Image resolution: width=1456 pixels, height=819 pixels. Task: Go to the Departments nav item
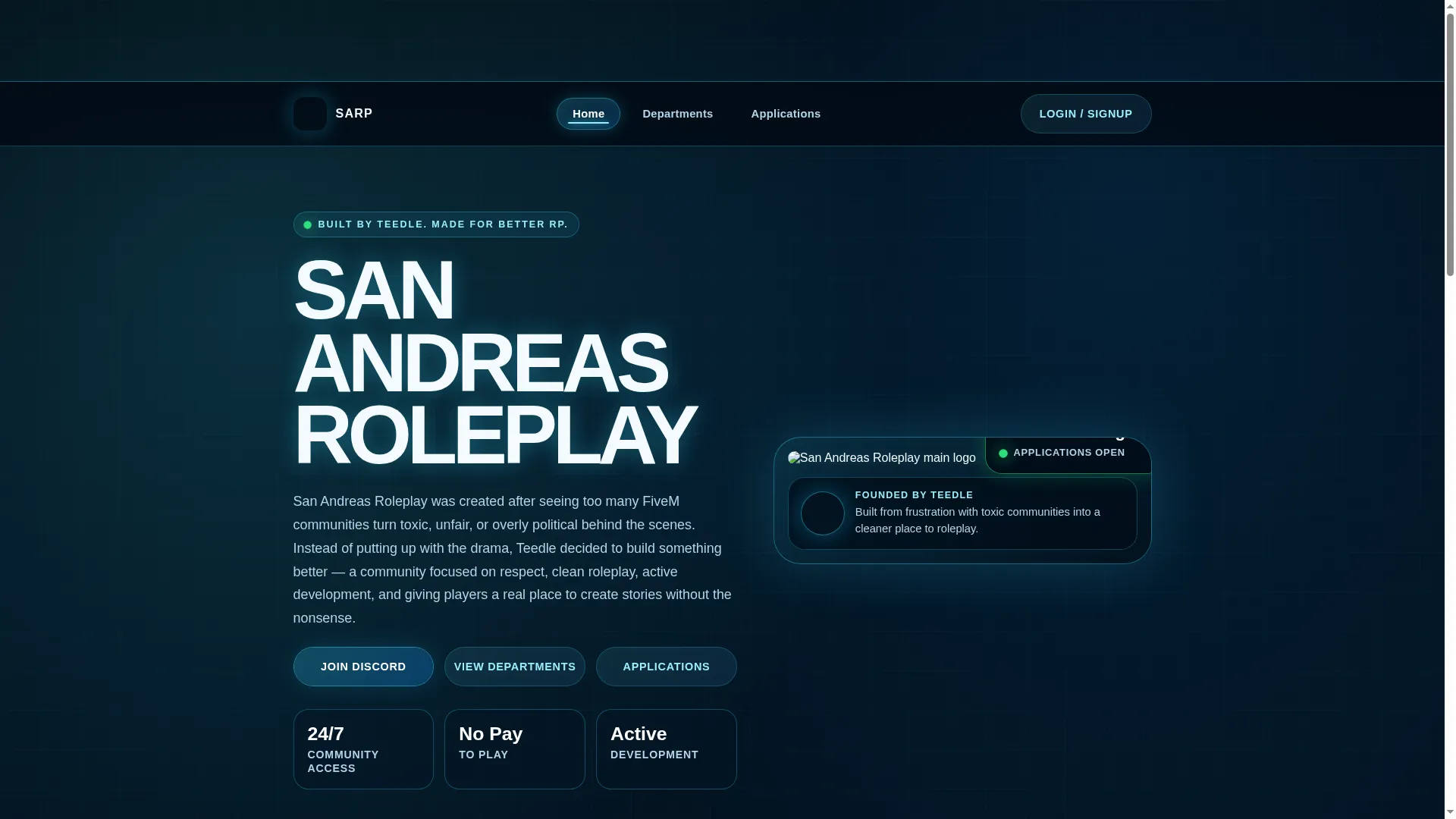click(677, 114)
